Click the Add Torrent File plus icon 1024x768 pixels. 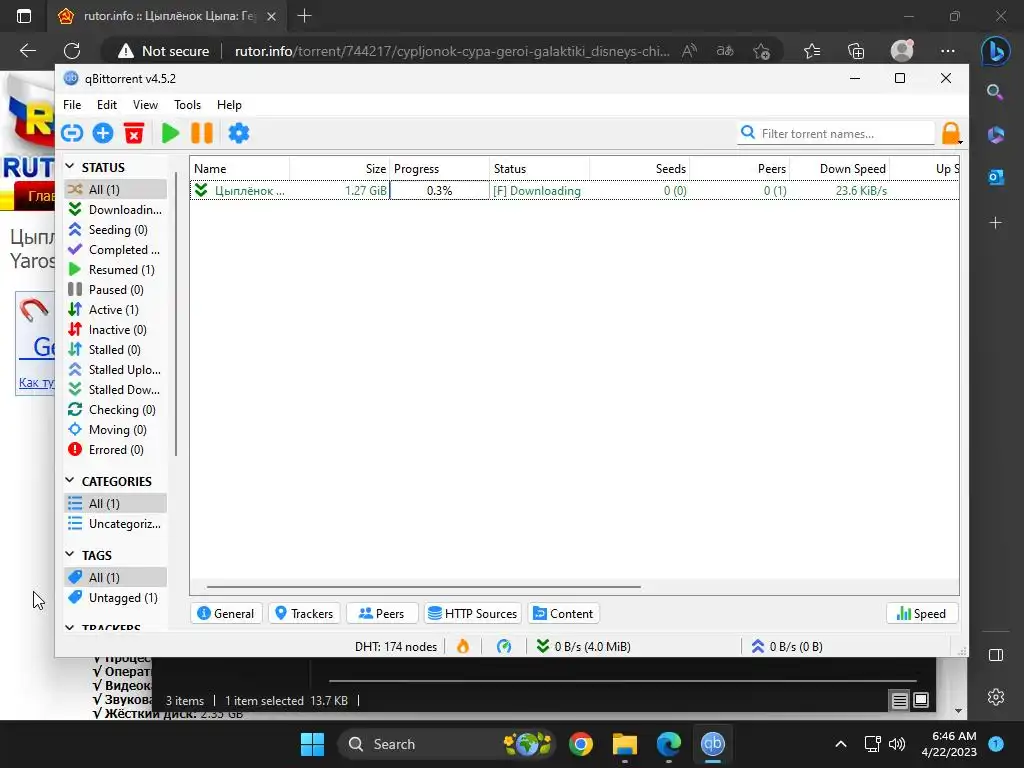coord(103,133)
